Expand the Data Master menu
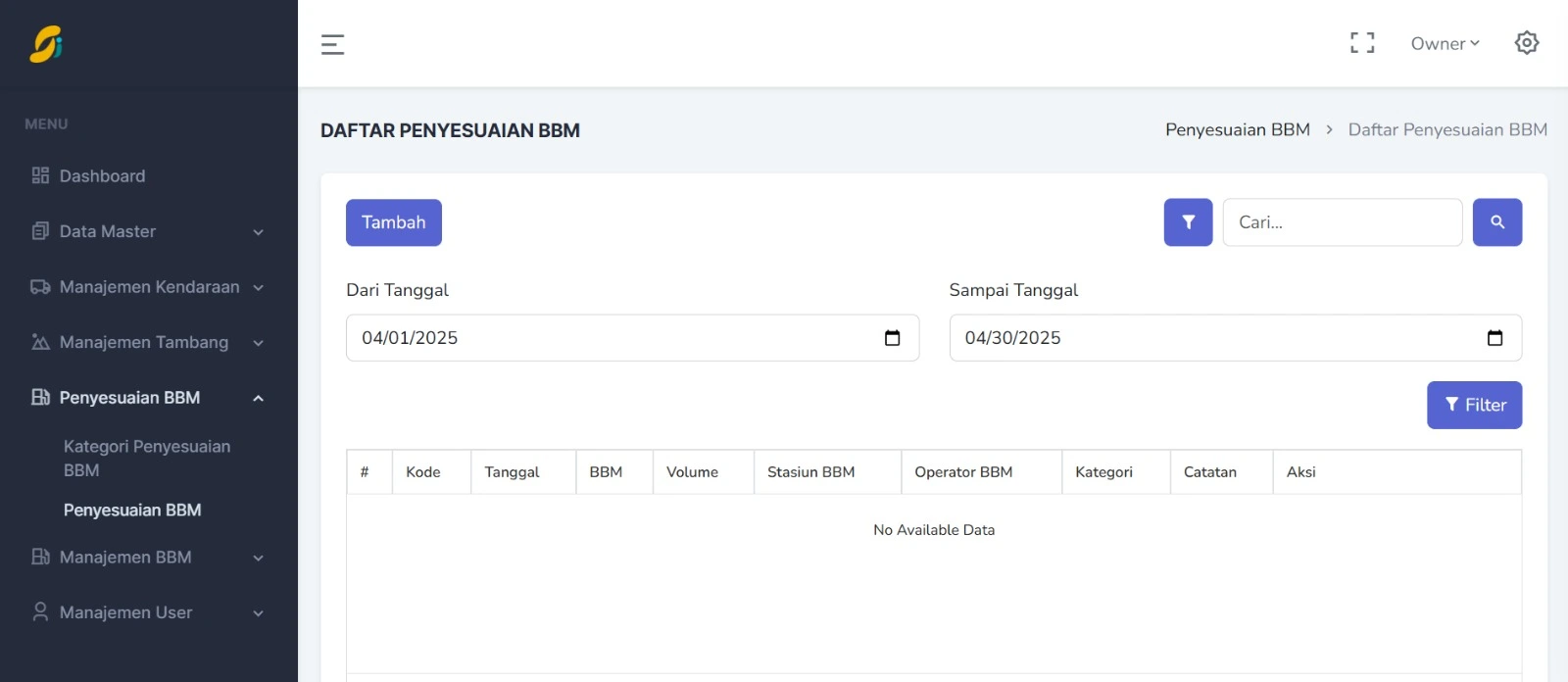 tap(147, 232)
